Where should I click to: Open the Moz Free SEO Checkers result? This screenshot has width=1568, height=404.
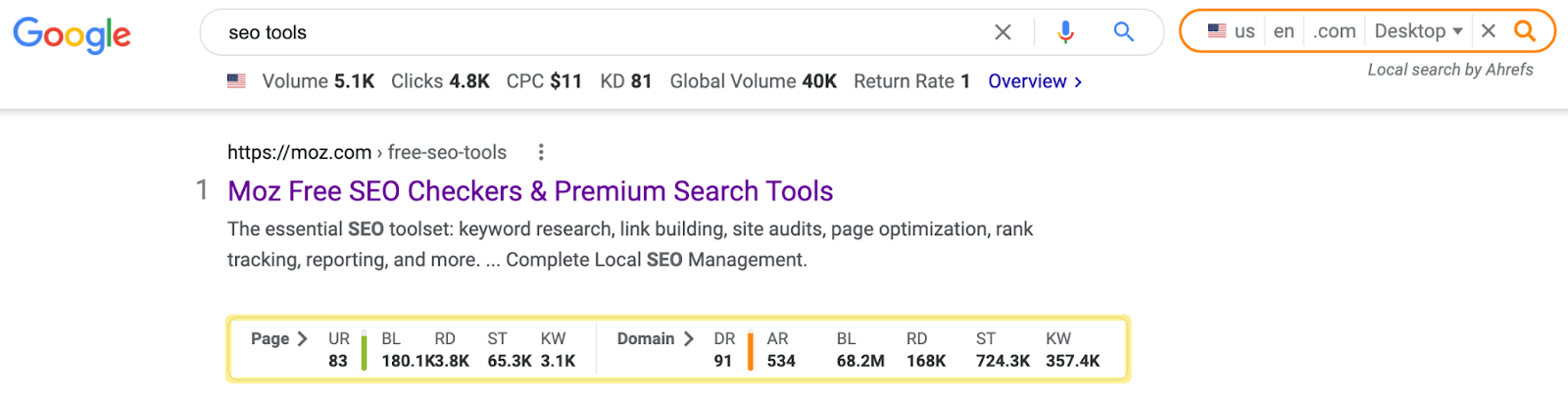[530, 191]
